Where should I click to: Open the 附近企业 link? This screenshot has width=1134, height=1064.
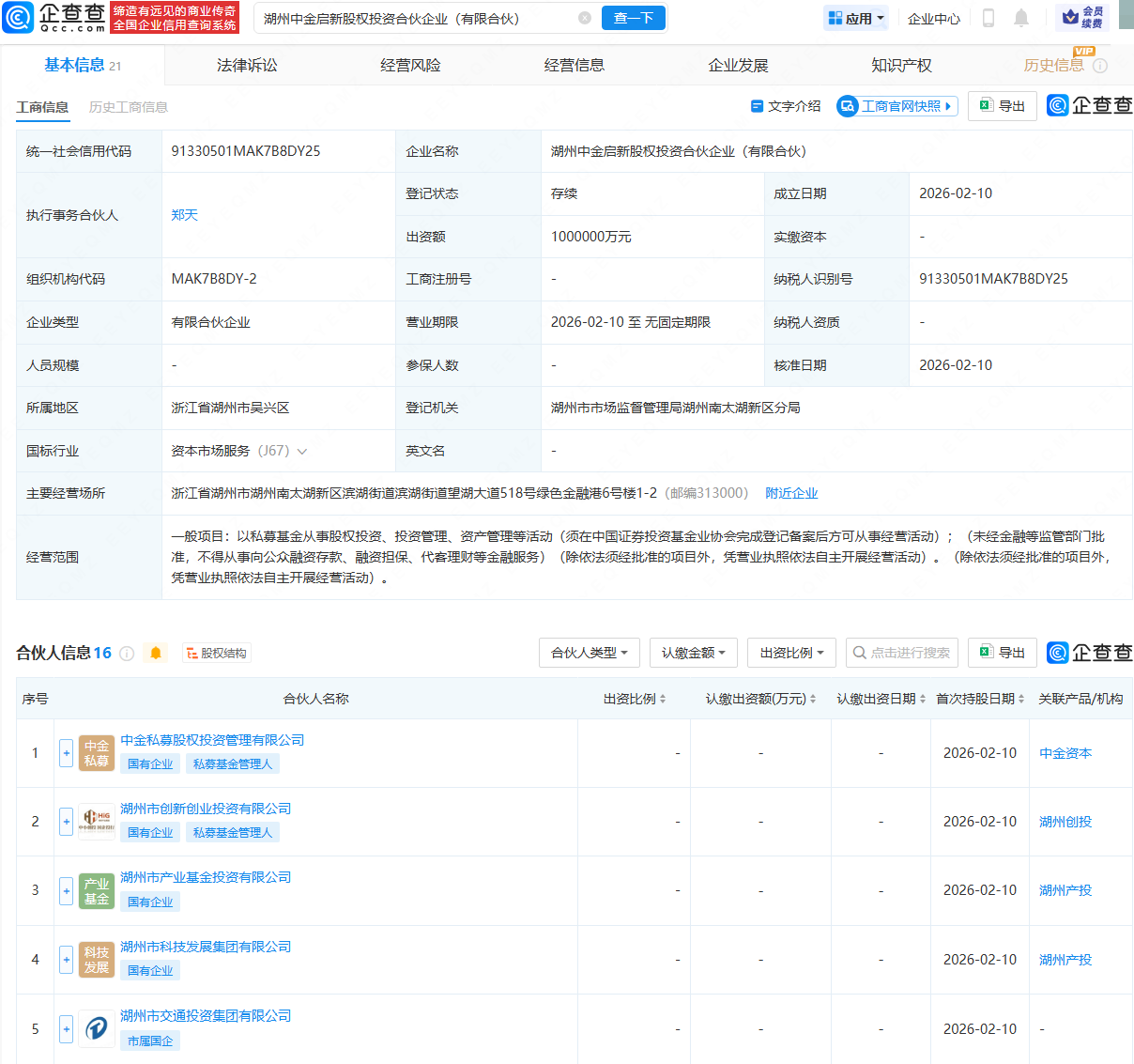tap(791, 493)
